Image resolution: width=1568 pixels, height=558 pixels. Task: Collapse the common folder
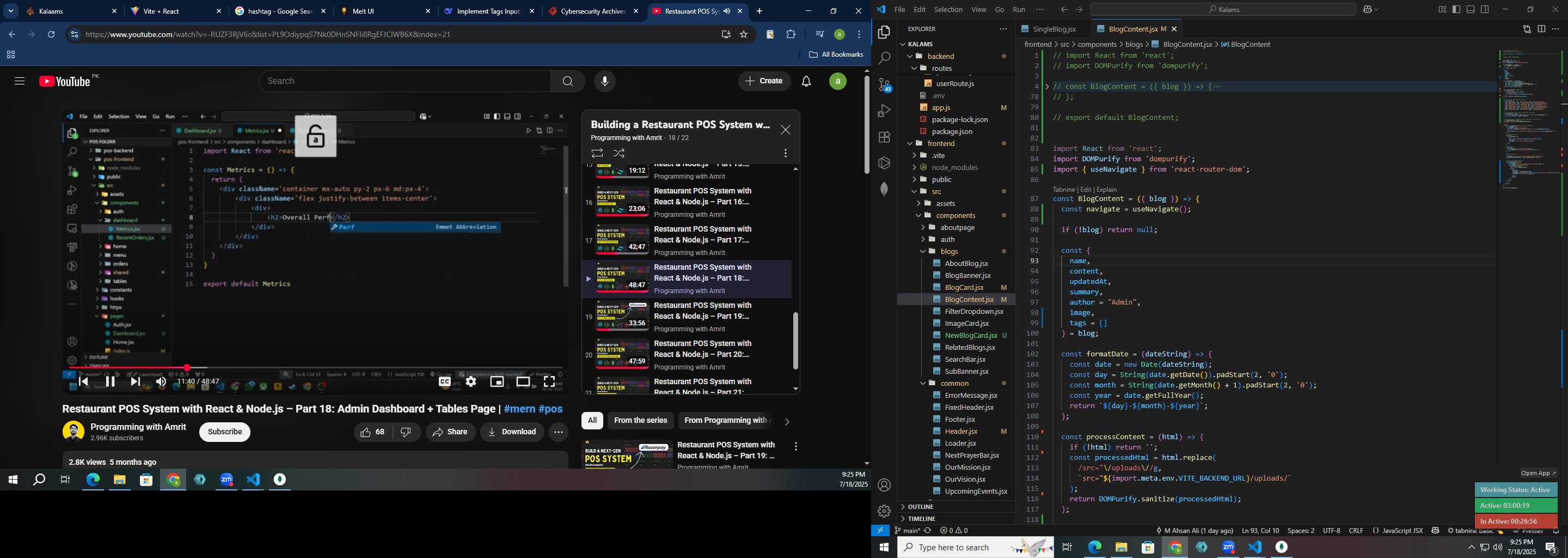[923, 383]
